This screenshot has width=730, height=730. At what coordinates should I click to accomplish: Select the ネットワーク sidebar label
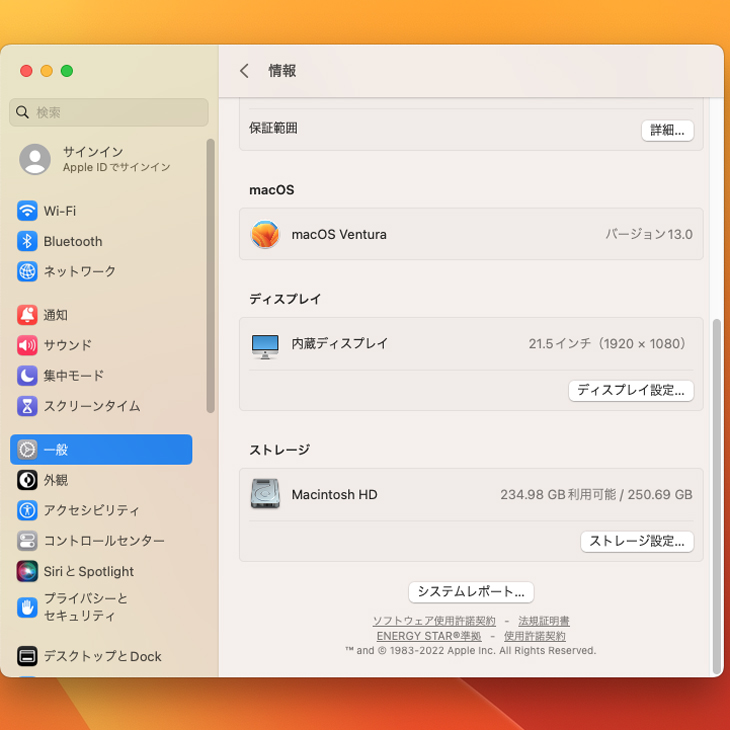[x=80, y=271]
